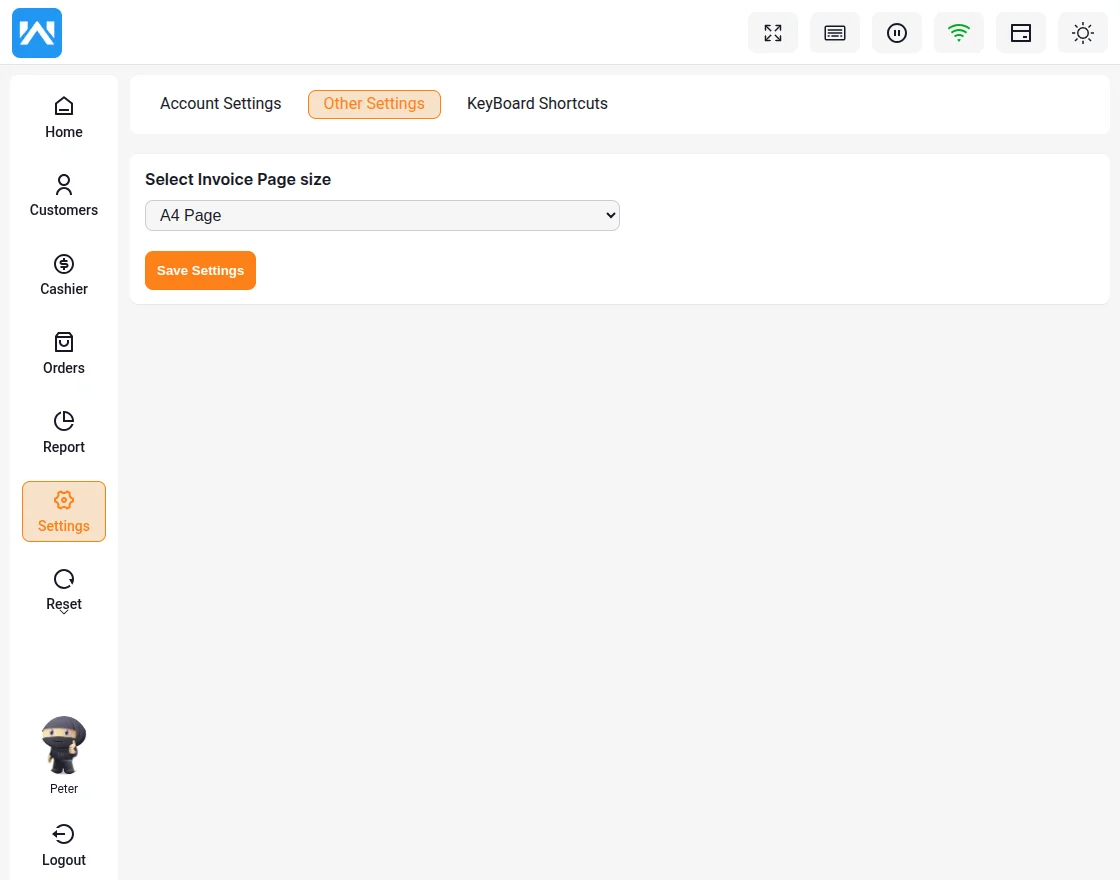Open the on-screen keyboard icon

(x=835, y=33)
